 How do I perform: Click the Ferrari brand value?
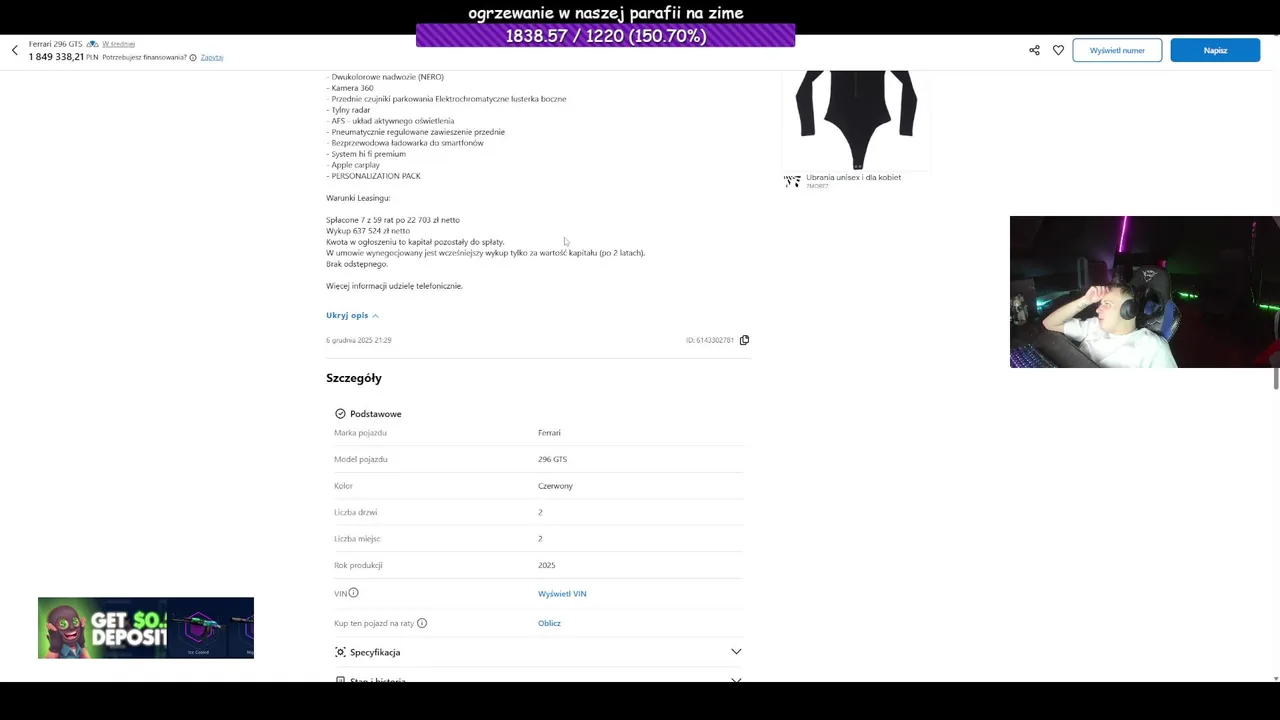(549, 433)
